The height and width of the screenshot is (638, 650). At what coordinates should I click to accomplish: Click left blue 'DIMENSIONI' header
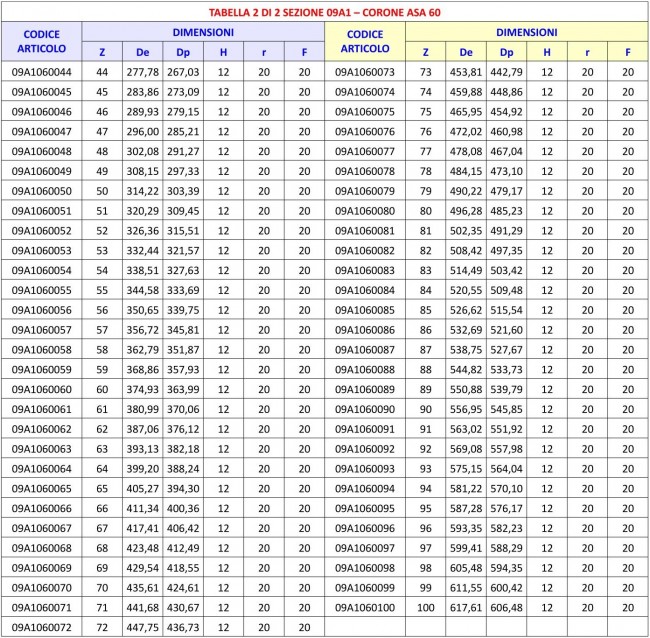point(203,32)
